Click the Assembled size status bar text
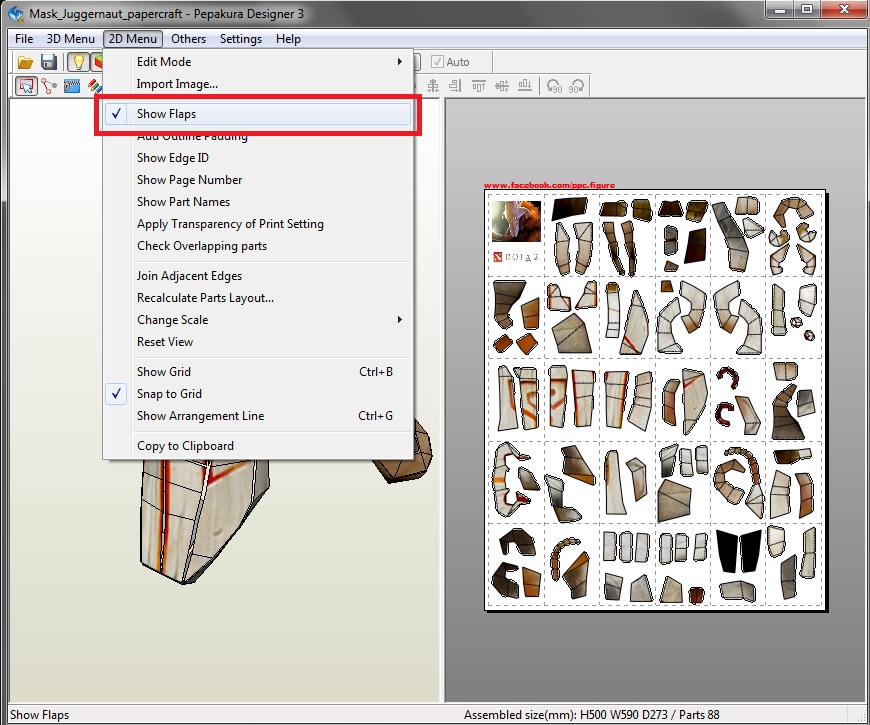Image resolution: width=870 pixels, height=725 pixels. tap(591, 714)
